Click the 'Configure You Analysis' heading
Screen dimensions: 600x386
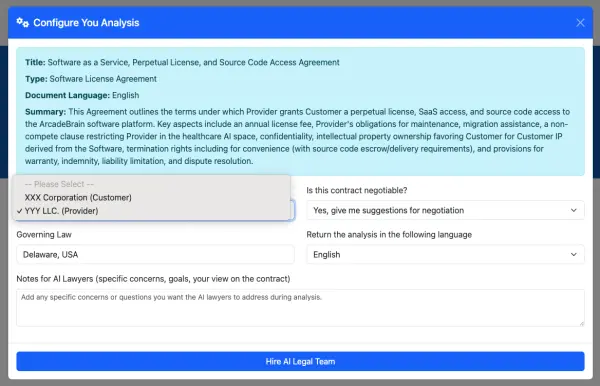coord(86,23)
